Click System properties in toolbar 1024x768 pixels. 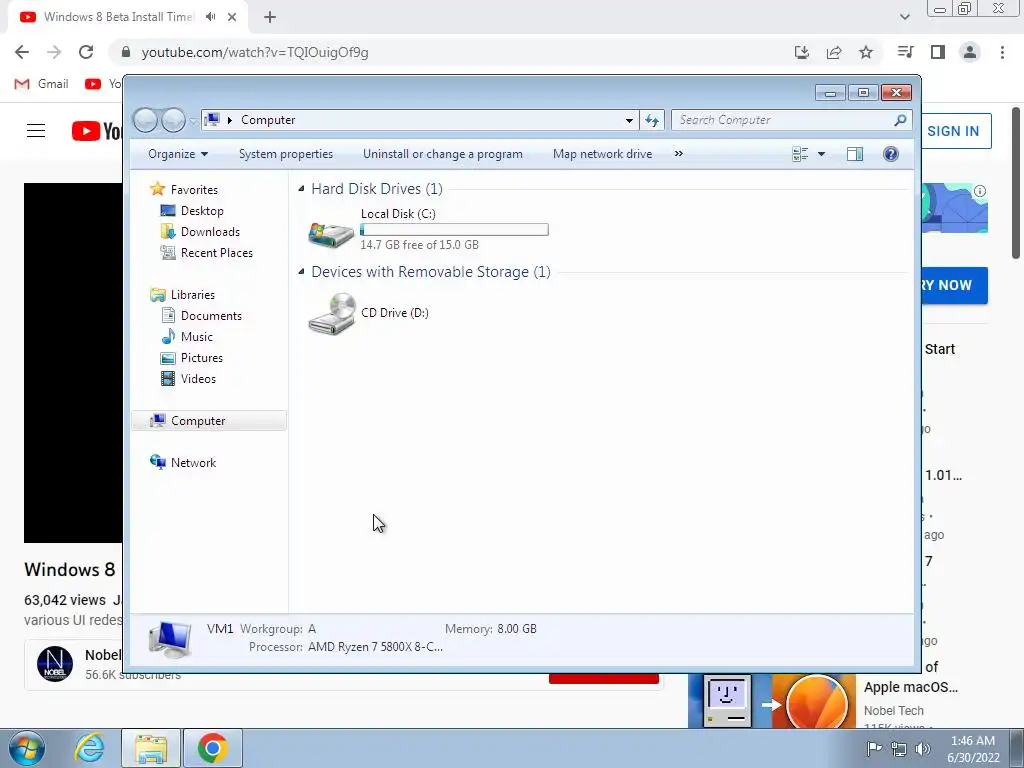[x=286, y=154]
